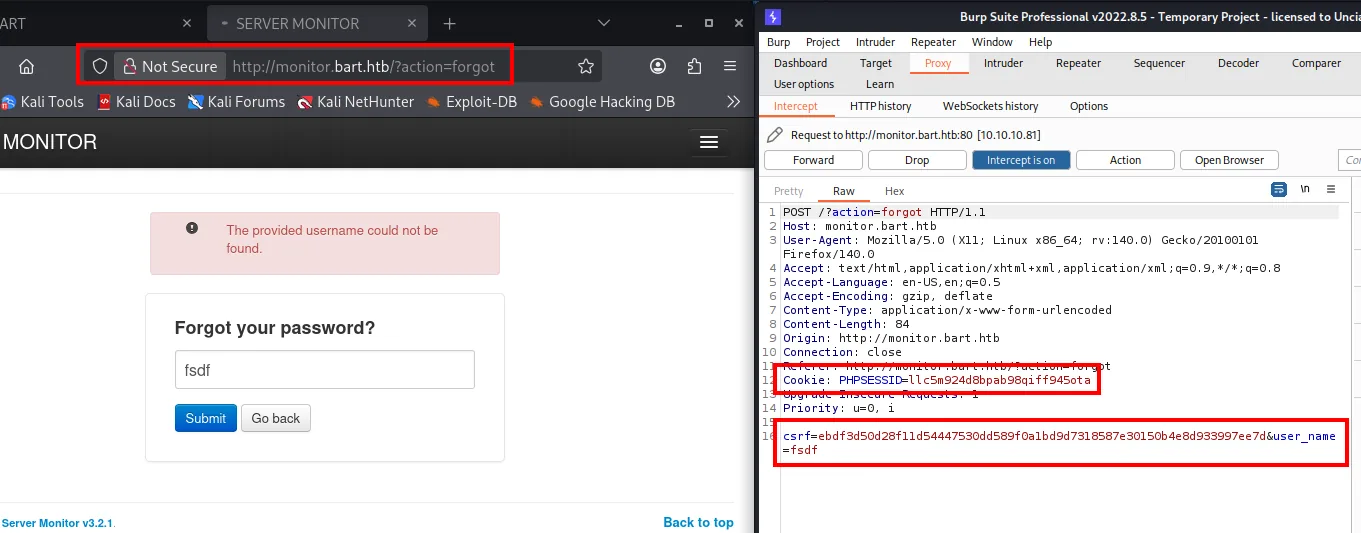Switch to the Target tab

876,63
